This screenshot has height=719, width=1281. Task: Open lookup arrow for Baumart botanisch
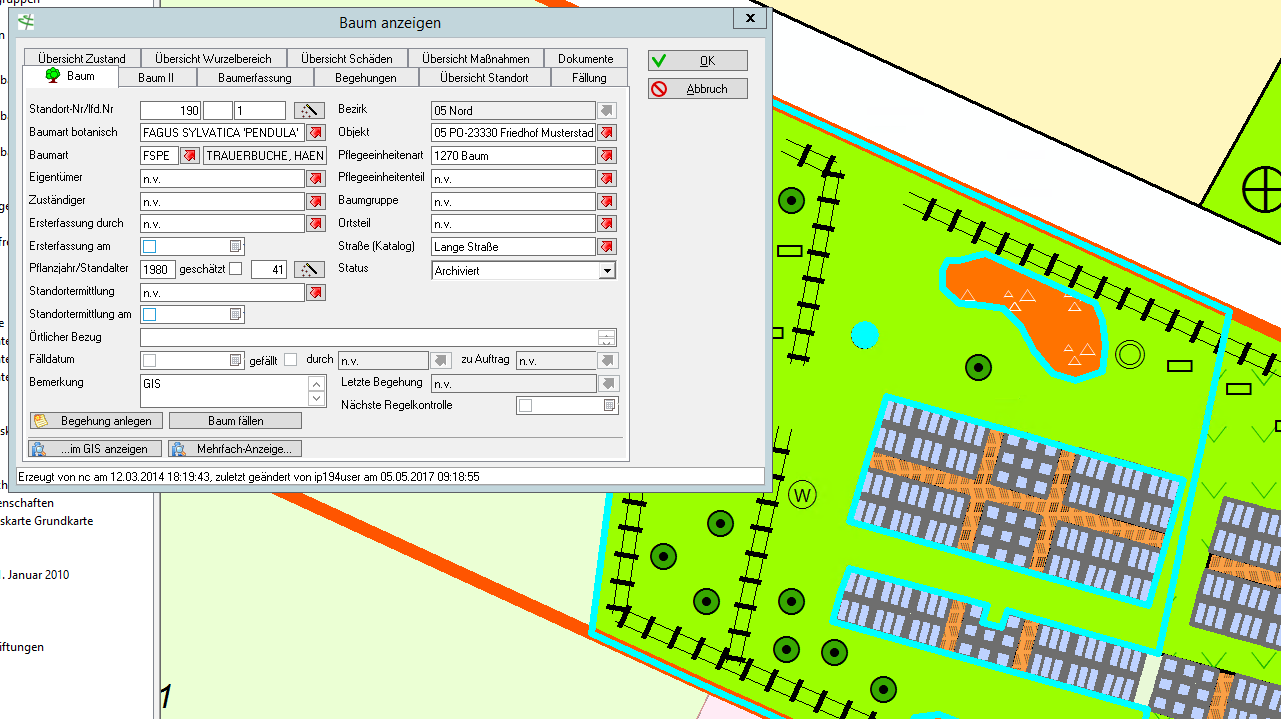(316, 133)
